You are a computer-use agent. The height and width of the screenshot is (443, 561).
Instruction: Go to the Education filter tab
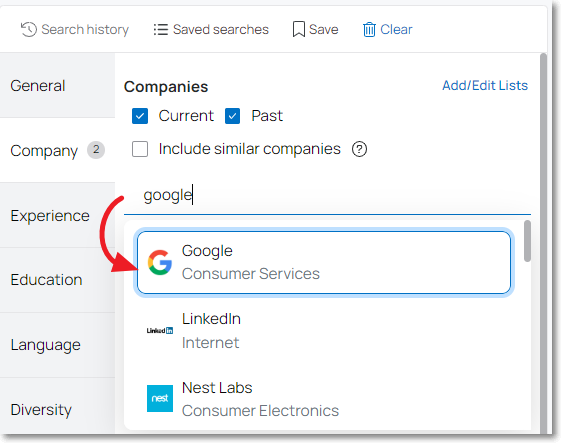coord(57,280)
